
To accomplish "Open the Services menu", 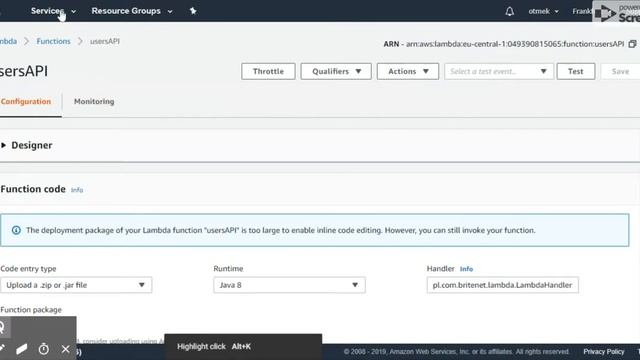I will 53,11.
